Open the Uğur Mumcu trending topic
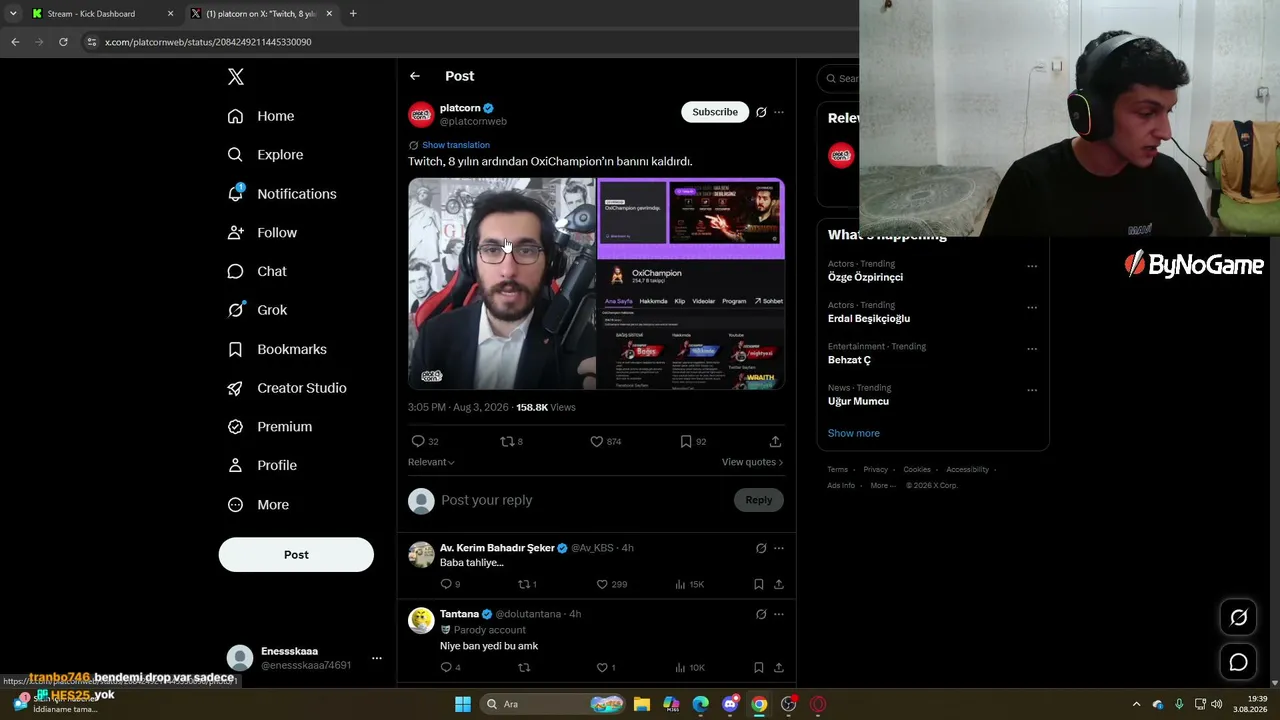The width and height of the screenshot is (1280, 720). pos(858,401)
